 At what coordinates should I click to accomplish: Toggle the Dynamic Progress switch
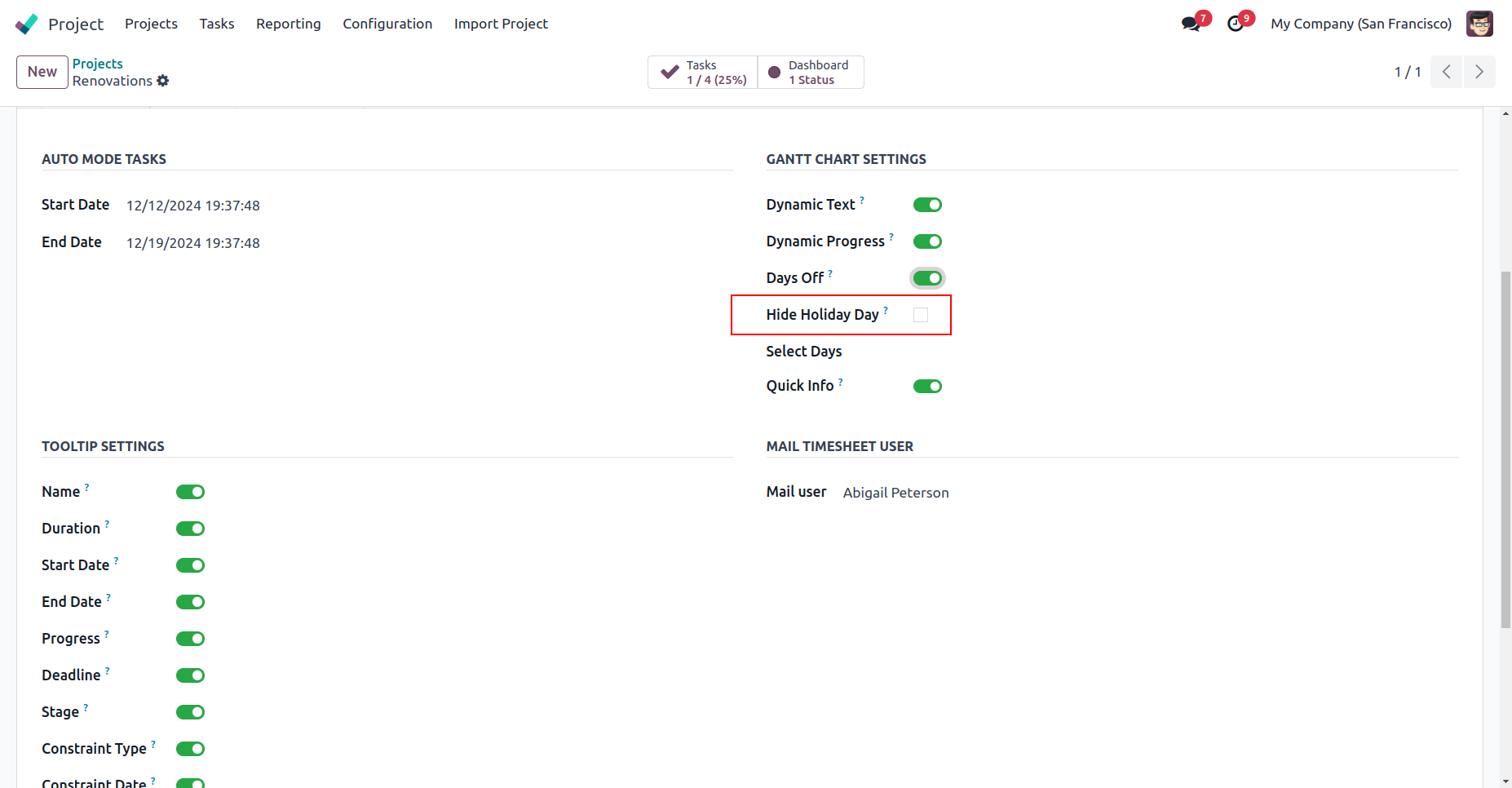[927, 241]
